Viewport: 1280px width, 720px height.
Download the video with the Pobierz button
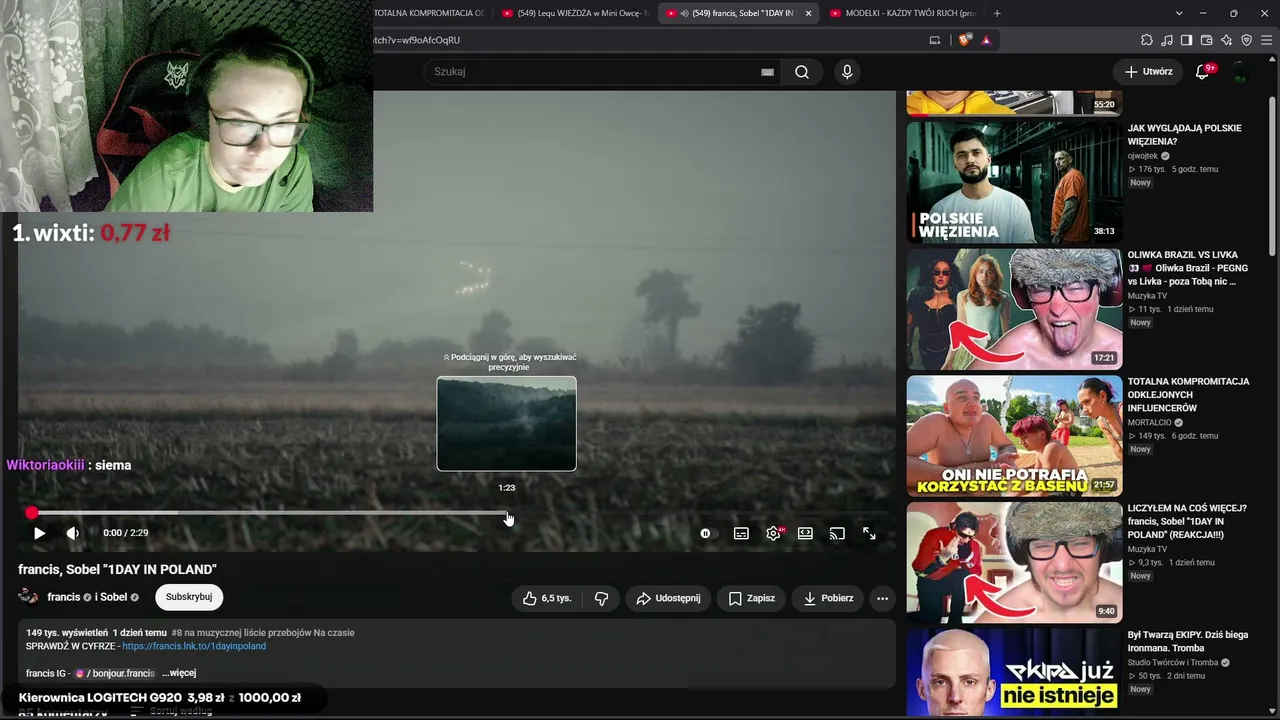click(828, 598)
